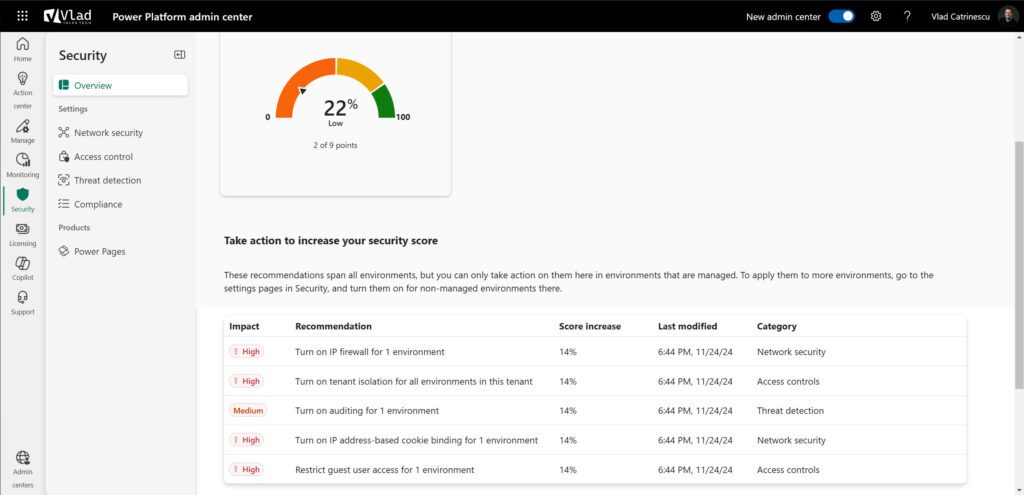Sort by Last modified column header
The image size is (1024, 495).
(x=688, y=326)
